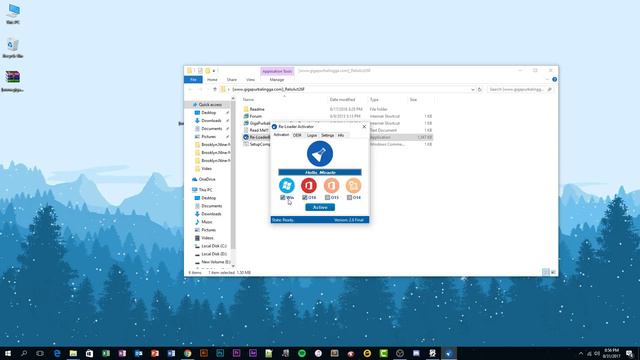The height and width of the screenshot is (360, 640).
Task: Open the Settings tab in Re-Loader
Action: click(327, 135)
